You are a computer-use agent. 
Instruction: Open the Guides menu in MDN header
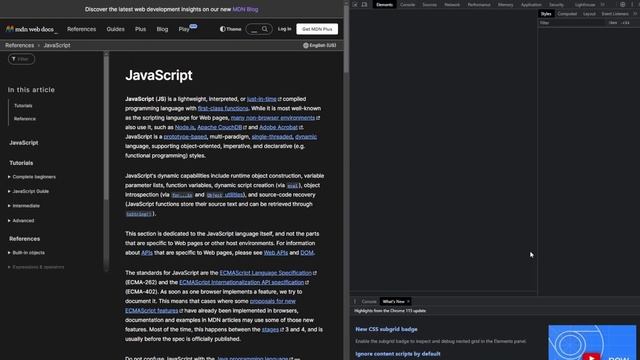click(x=116, y=29)
